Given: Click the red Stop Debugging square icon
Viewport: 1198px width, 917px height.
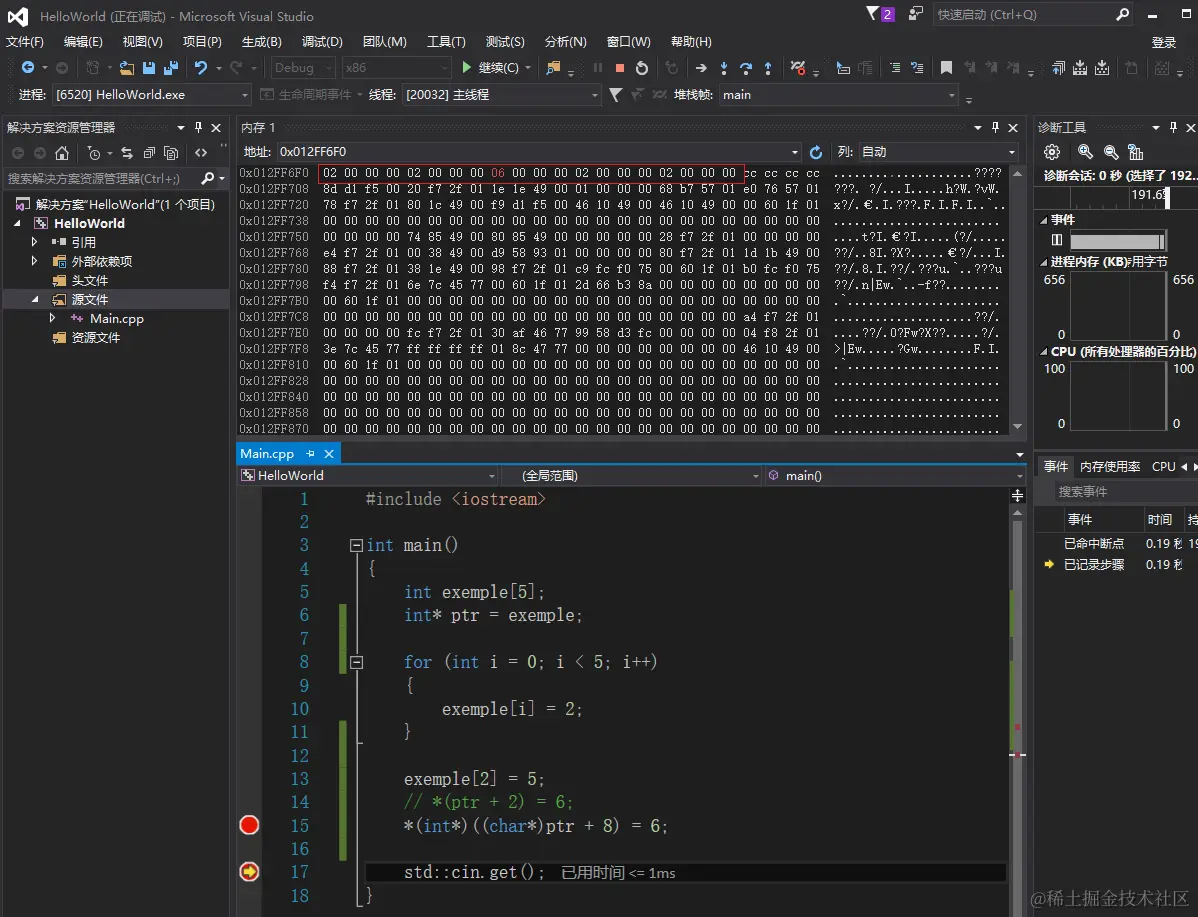Looking at the screenshot, I should (x=620, y=68).
